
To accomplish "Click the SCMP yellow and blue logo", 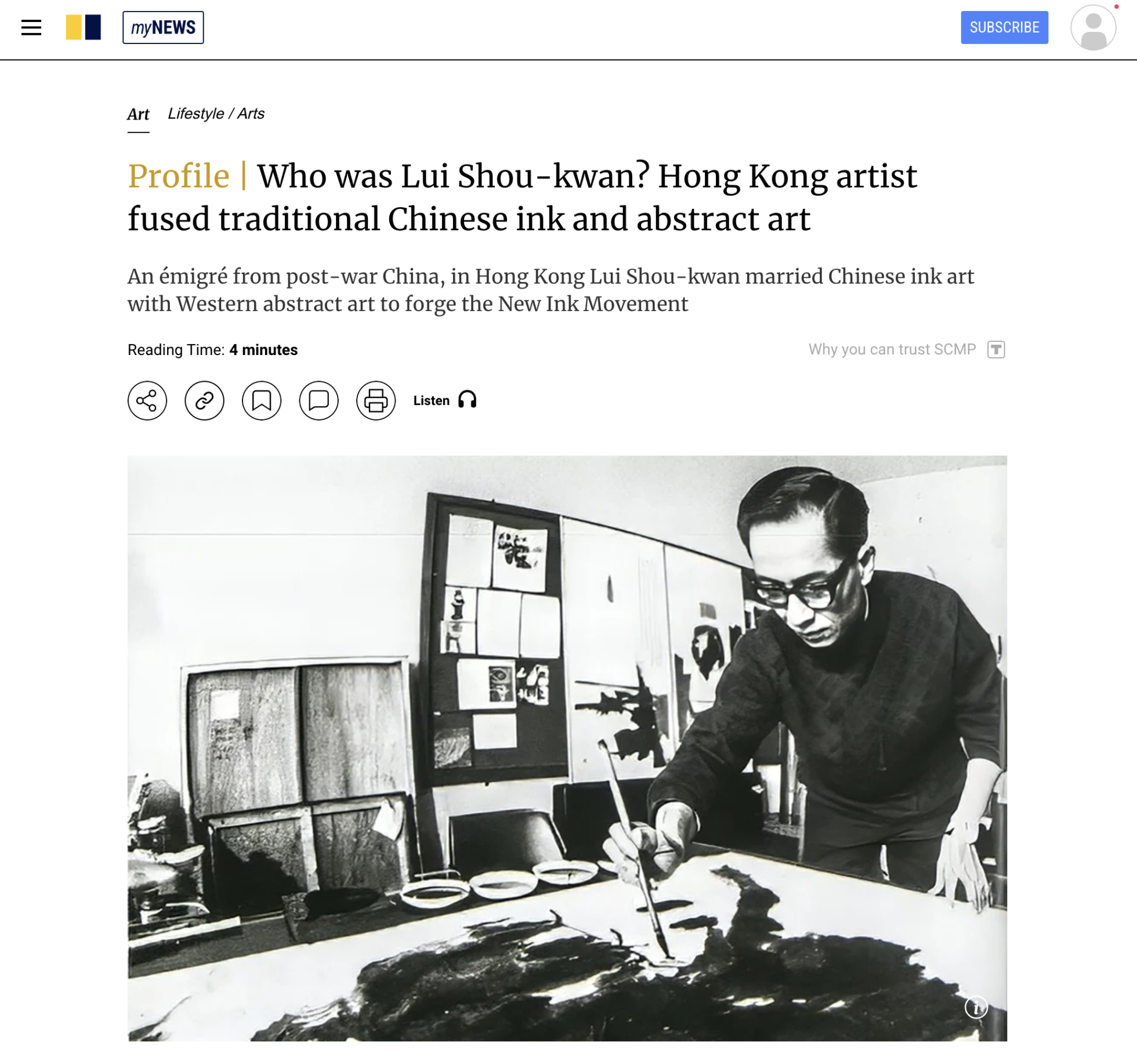I will point(84,27).
